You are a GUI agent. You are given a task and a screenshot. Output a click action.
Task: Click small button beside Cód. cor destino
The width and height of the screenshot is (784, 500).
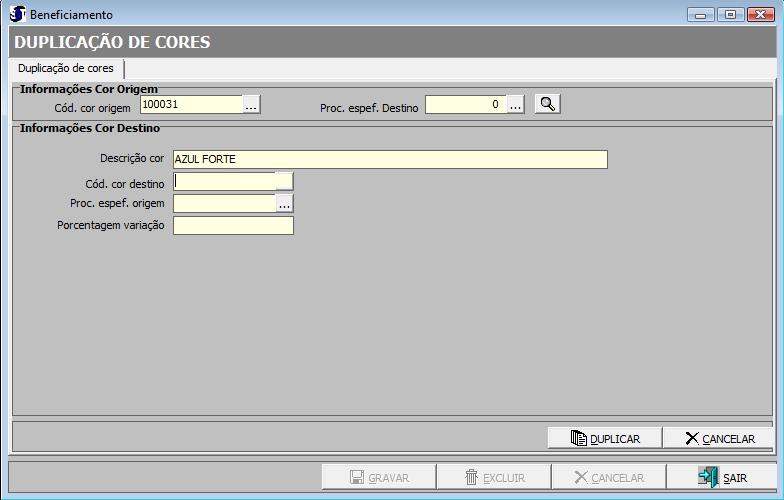click(x=285, y=181)
